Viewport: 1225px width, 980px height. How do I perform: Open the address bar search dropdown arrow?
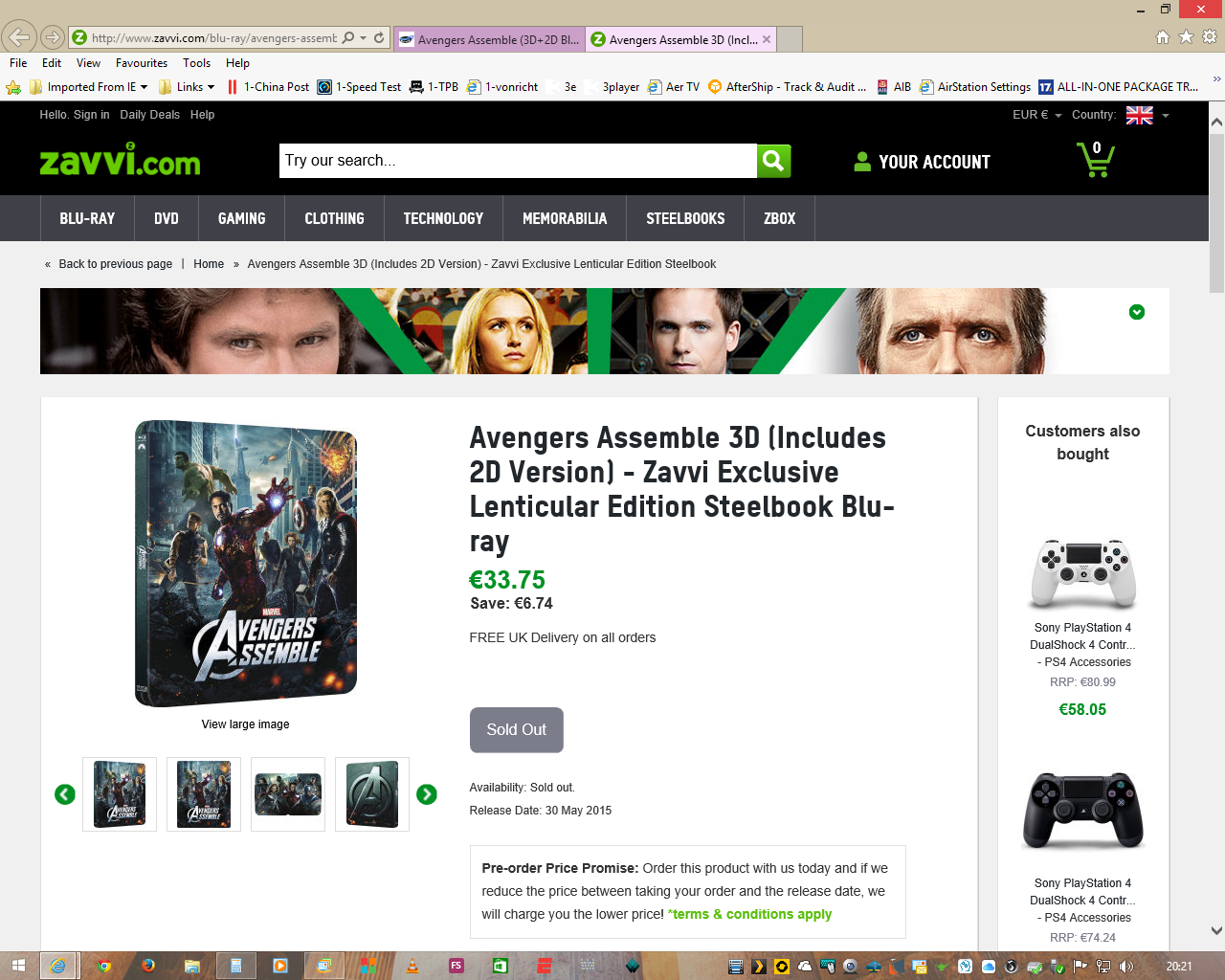(364, 38)
